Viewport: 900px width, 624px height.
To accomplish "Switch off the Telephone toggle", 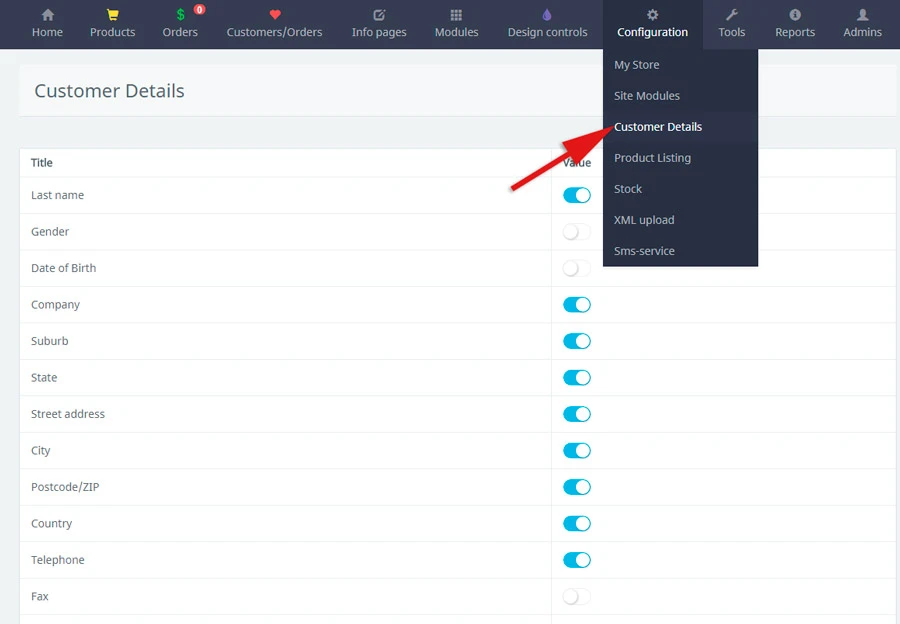I will (x=577, y=560).
